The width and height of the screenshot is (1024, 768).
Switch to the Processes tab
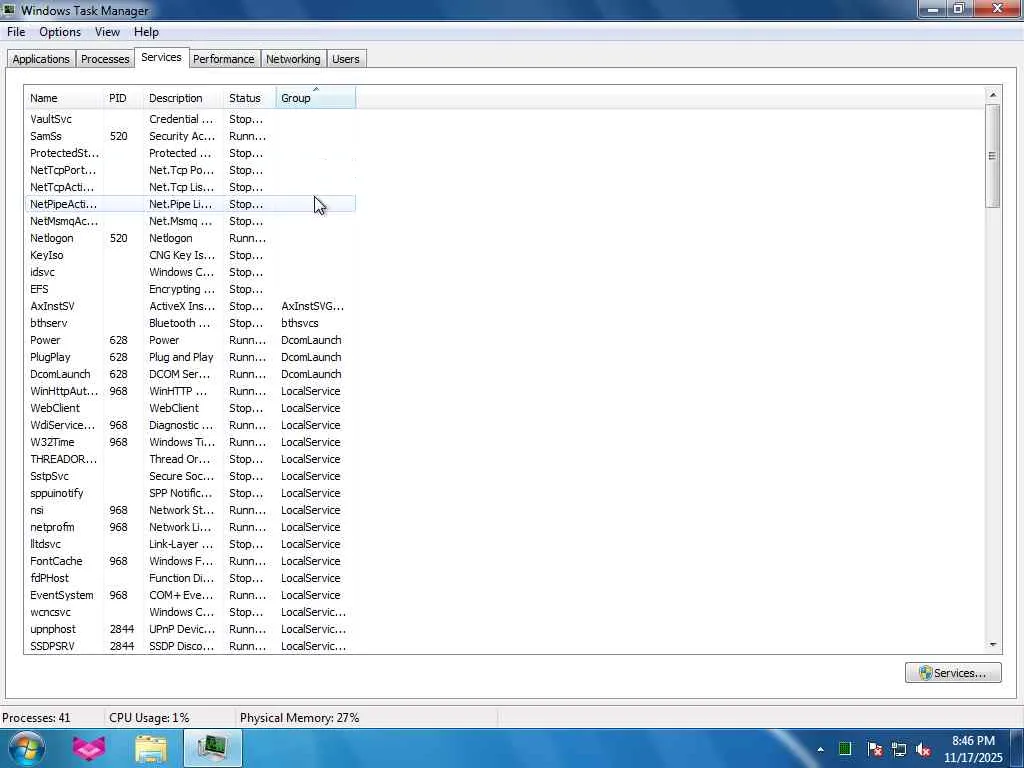[105, 59]
